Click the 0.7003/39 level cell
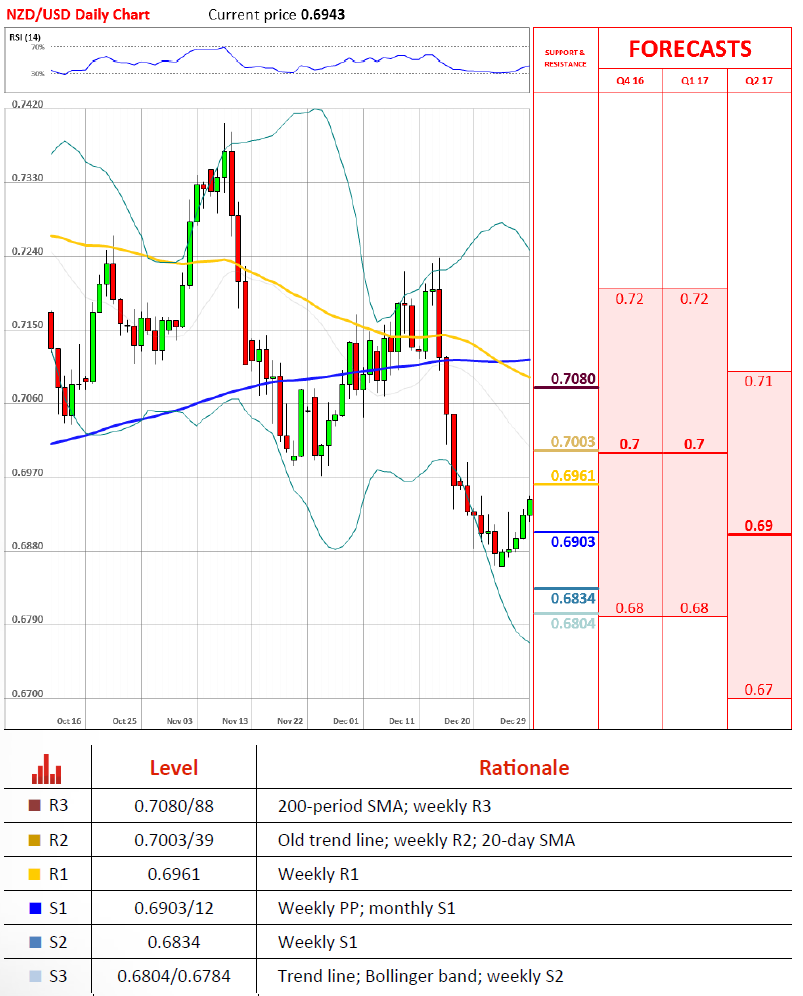The height and width of the screenshot is (996, 803). (174, 840)
